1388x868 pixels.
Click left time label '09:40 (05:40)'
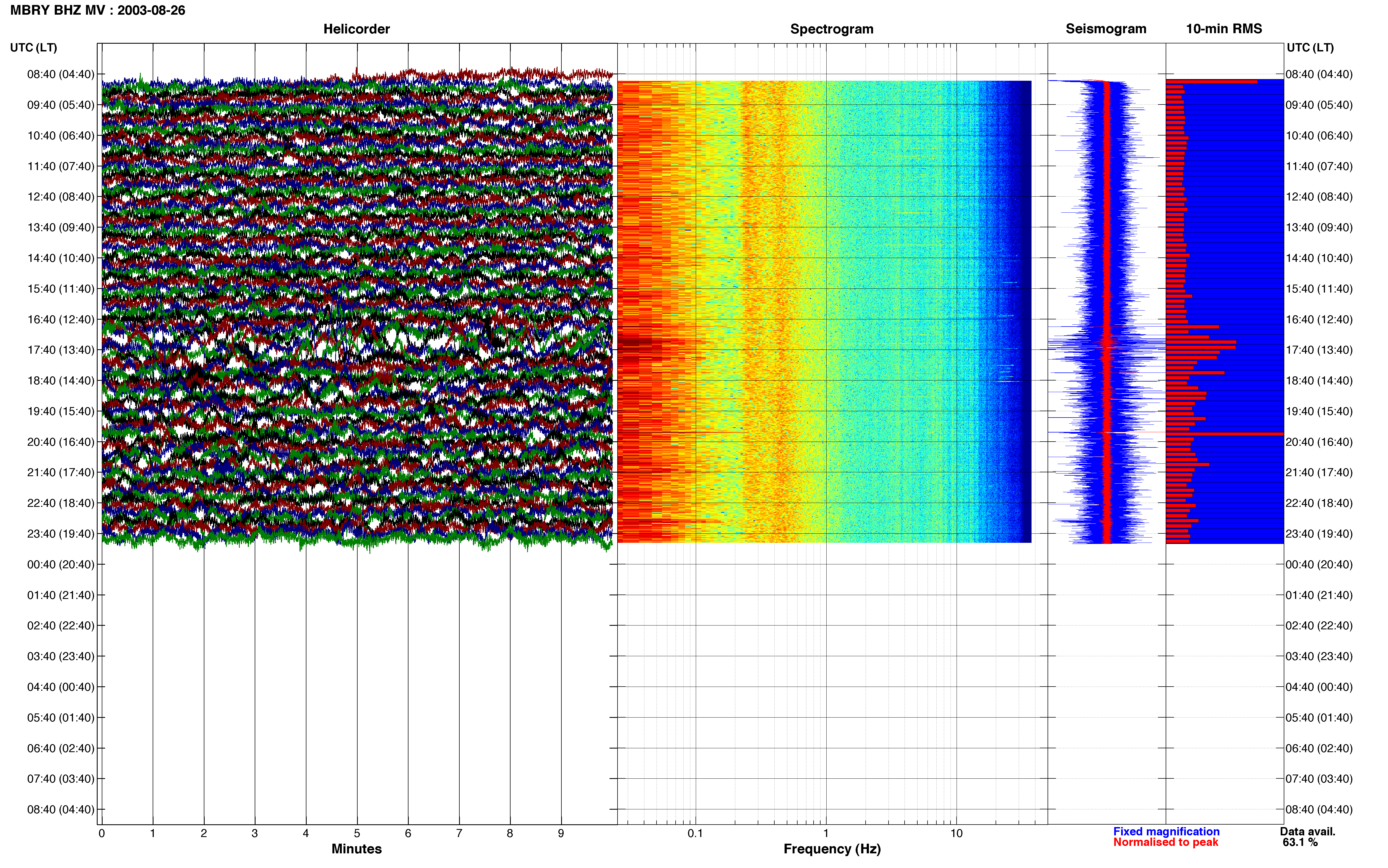61,105
